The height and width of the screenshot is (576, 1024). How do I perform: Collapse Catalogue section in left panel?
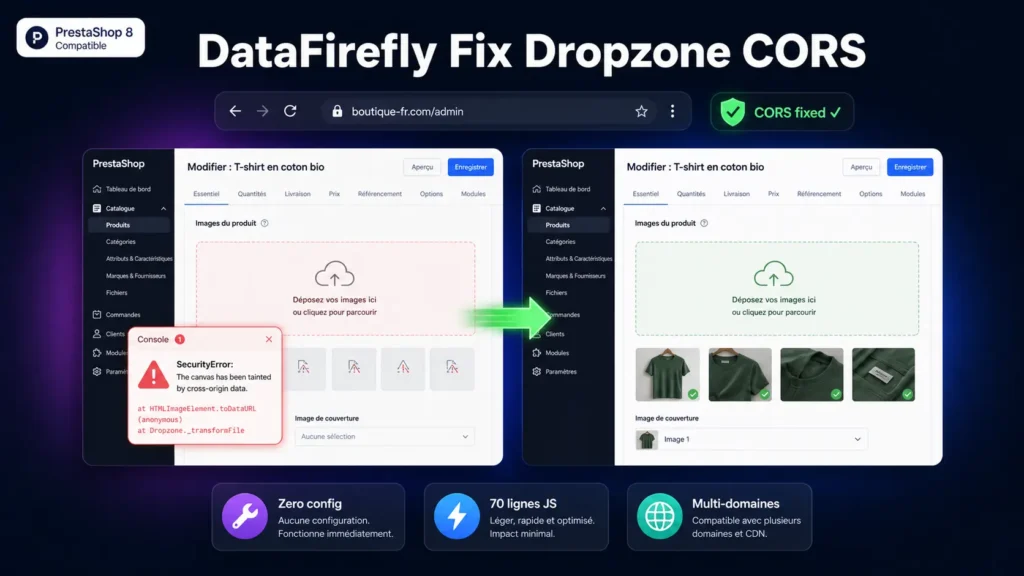pyautogui.click(x=163, y=208)
